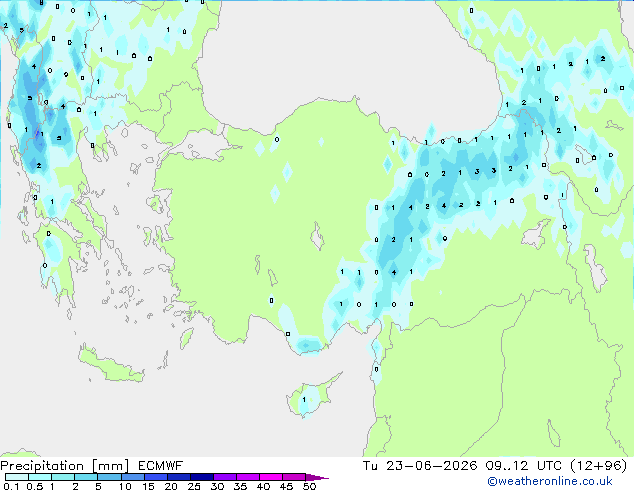Click the '30' legend scale value
The height and width of the screenshot is (490, 634).
[x=217, y=486]
